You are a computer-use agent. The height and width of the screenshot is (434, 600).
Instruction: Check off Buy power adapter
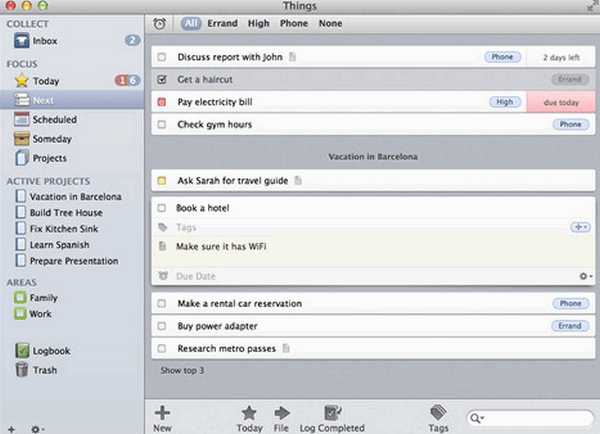click(162, 326)
